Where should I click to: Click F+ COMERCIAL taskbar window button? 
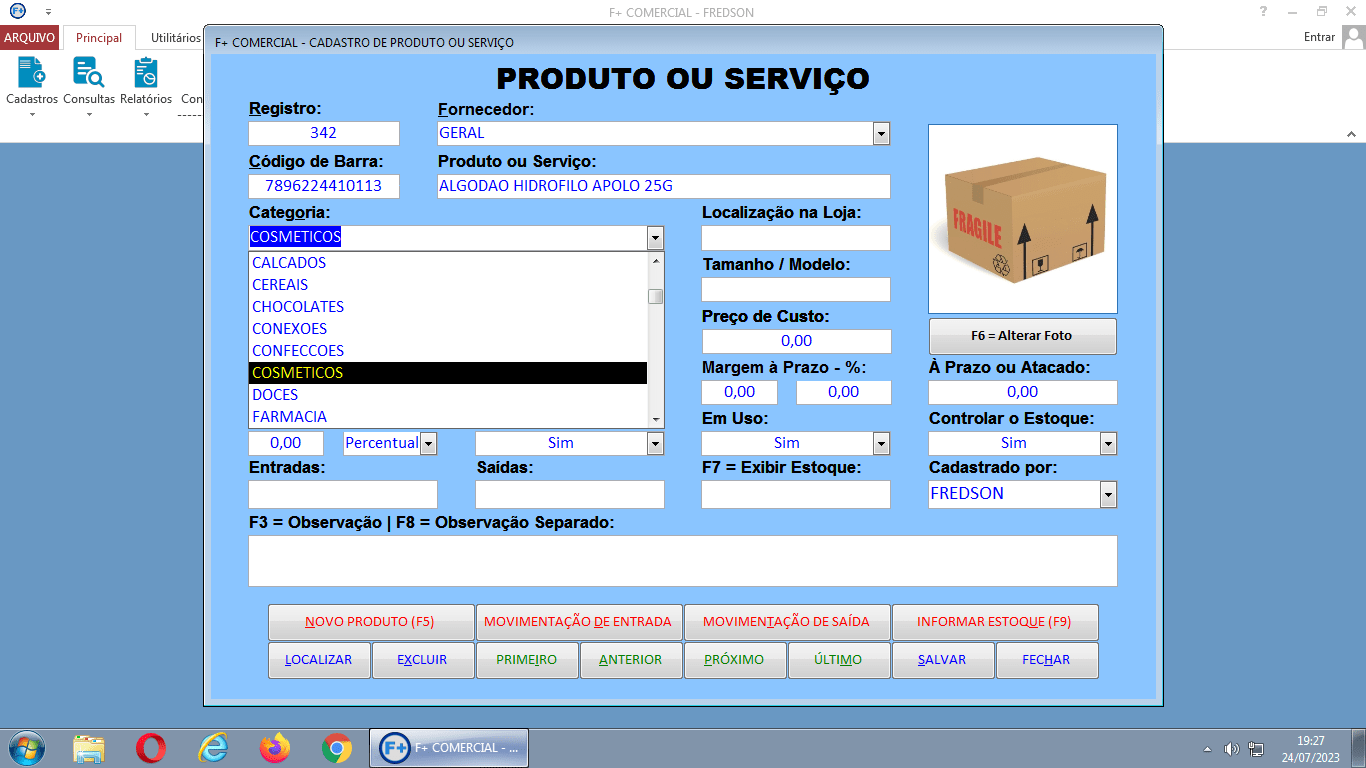pyautogui.click(x=449, y=748)
